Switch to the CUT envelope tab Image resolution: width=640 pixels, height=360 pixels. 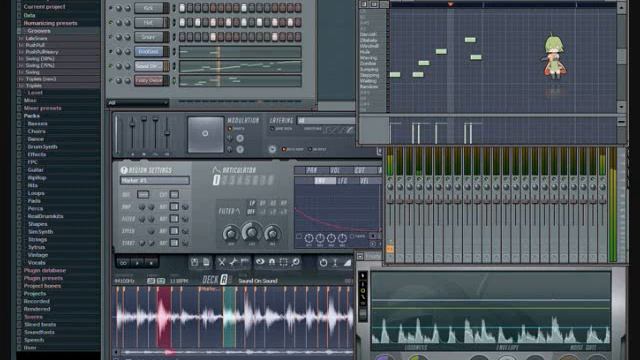(x=359, y=170)
